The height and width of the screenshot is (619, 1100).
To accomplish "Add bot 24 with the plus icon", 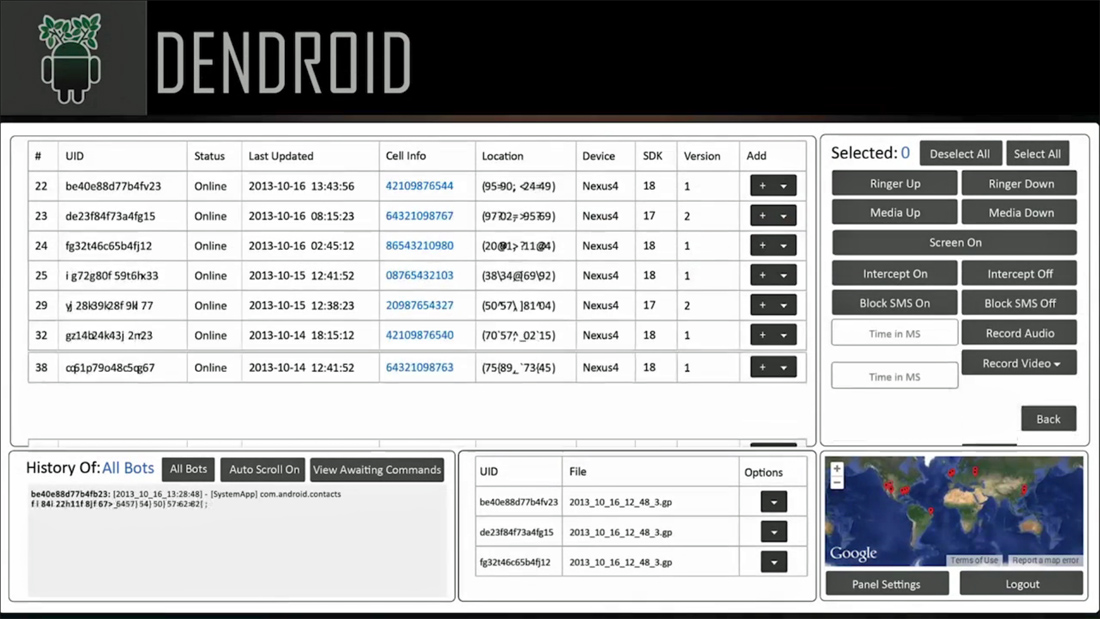I will pos(763,246).
